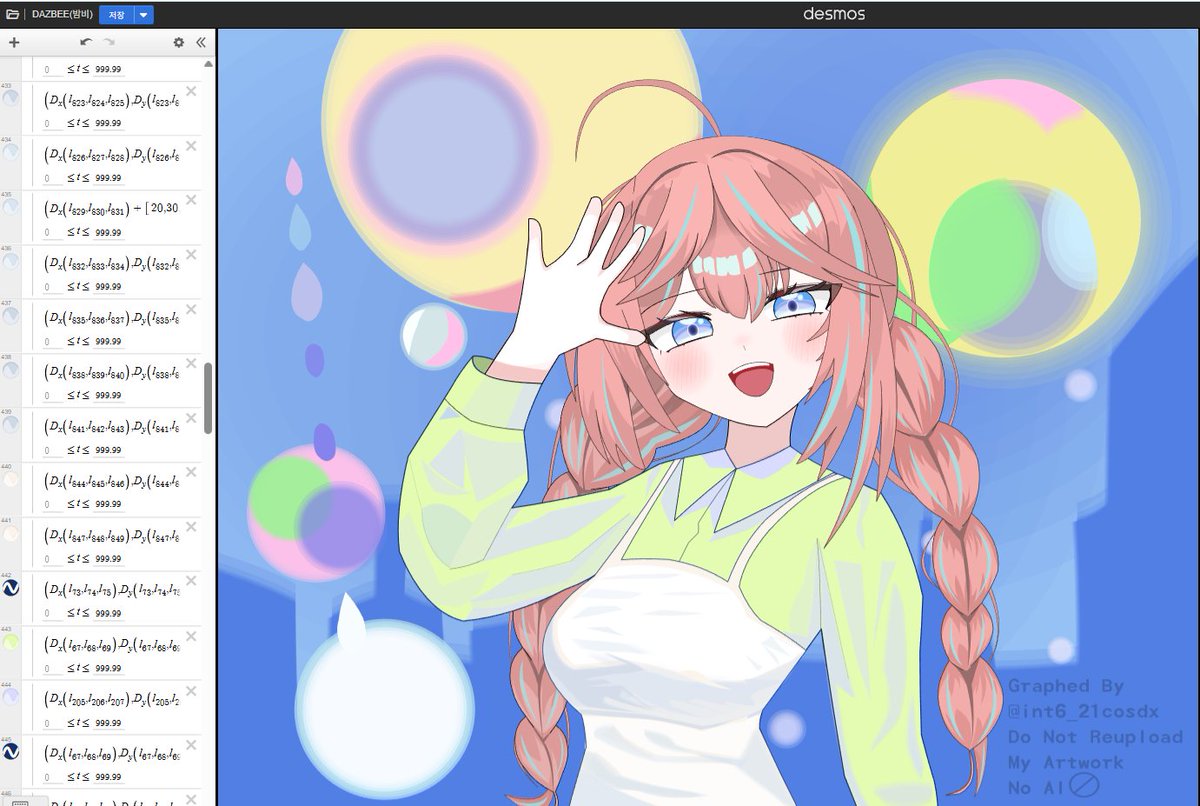This screenshot has width=1200, height=806.
Task: Click formula text starting Dx(l838,l839,l840)
Action: (111, 372)
